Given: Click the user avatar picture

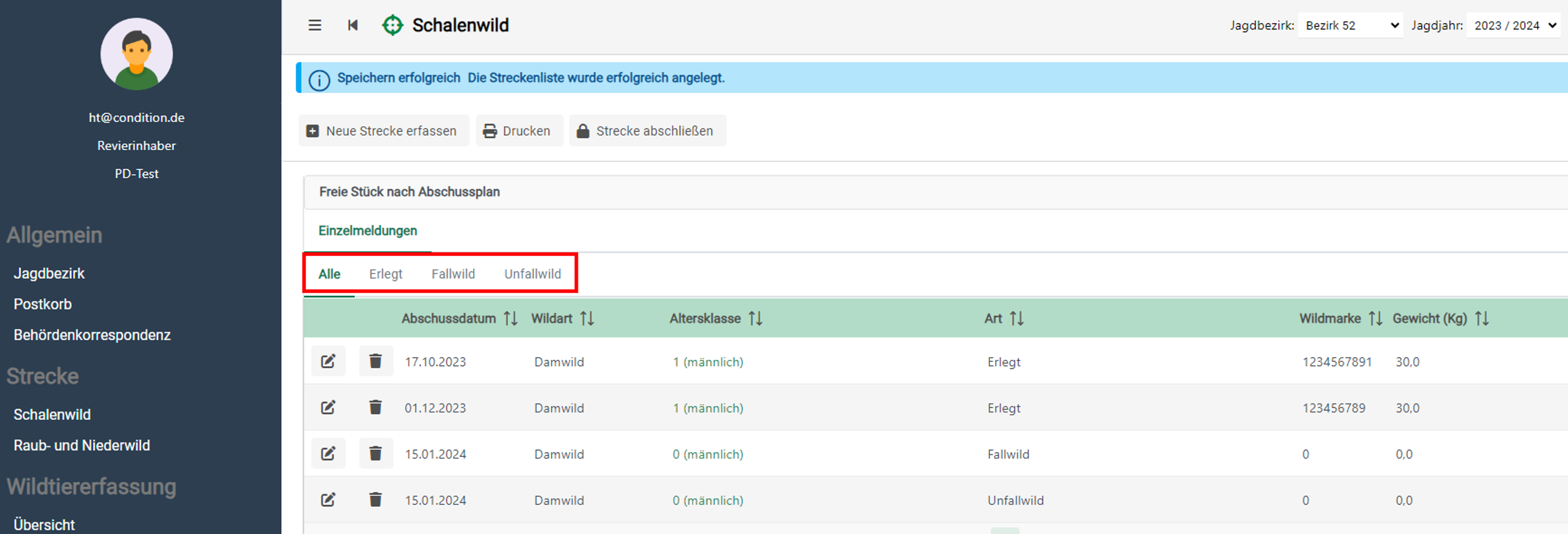Looking at the screenshot, I should (136, 54).
